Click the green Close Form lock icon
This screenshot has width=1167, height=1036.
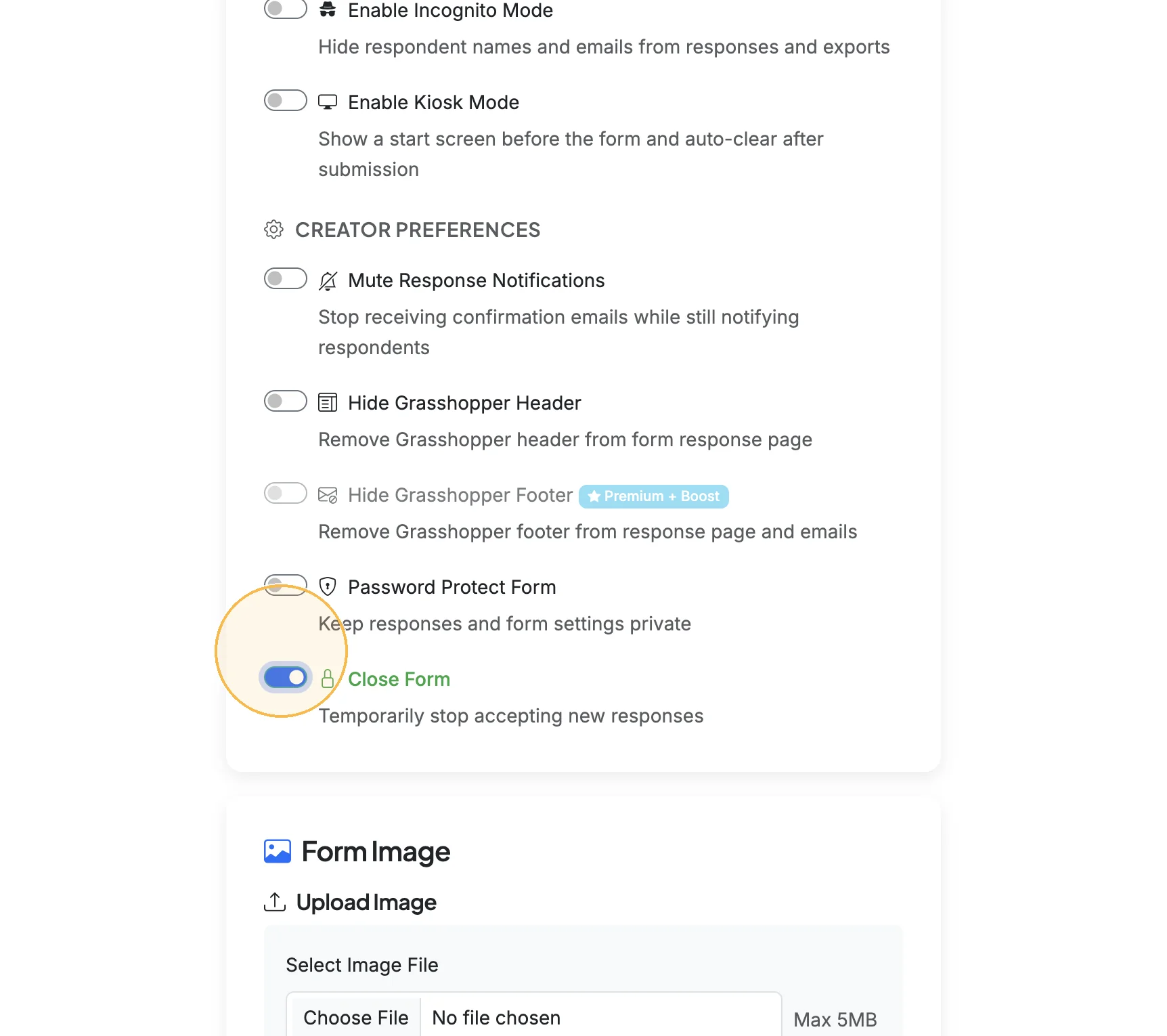click(x=328, y=678)
